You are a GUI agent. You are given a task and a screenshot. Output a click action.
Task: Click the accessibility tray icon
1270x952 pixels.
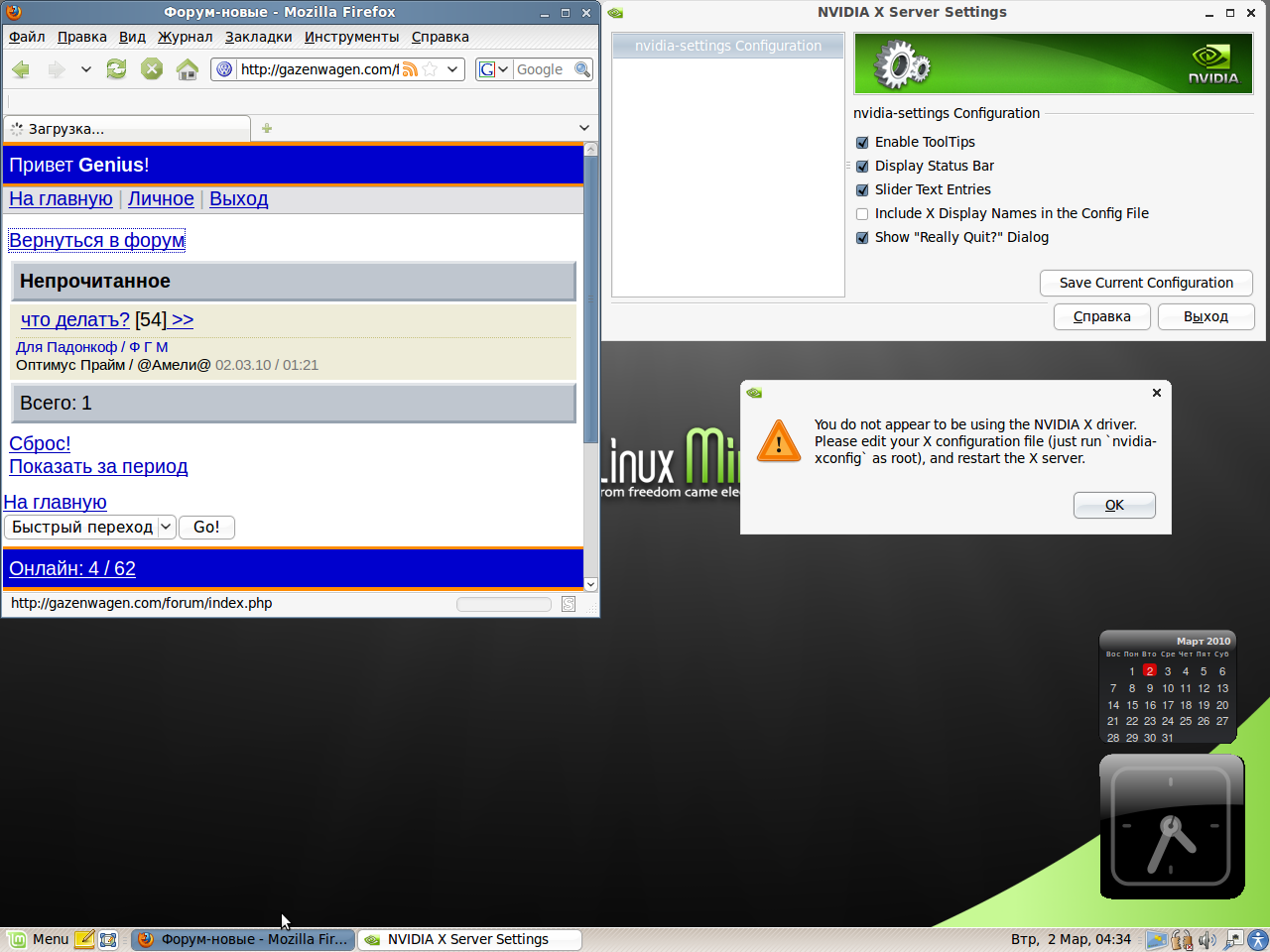pos(1257,939)
